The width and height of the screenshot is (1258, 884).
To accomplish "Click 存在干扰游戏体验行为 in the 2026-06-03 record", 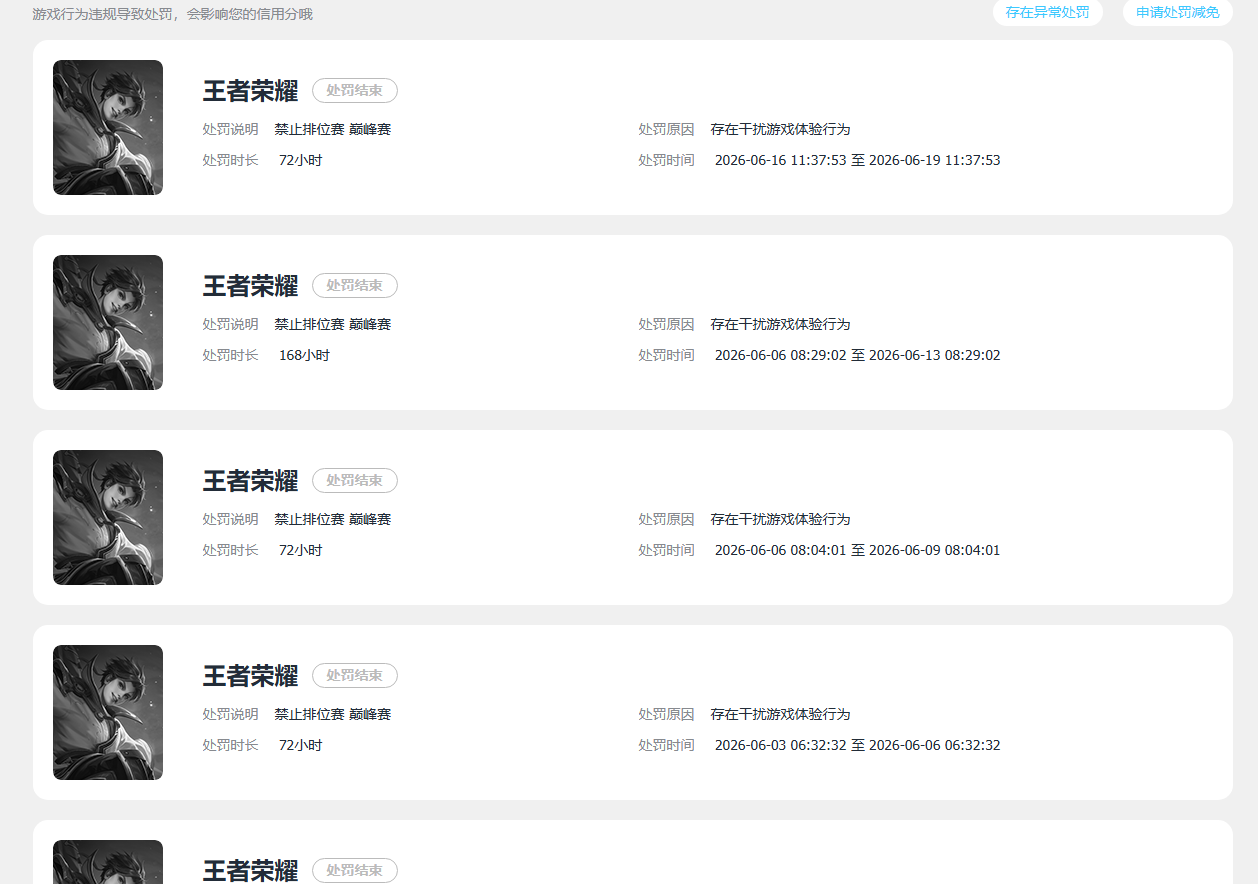I will 781,714.
